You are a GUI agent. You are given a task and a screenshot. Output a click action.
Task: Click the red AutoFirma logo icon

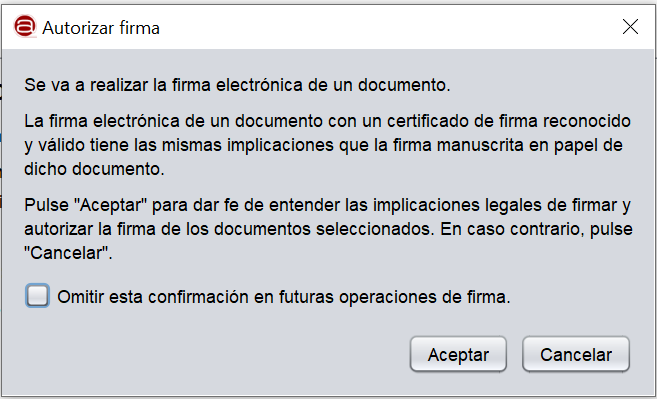click(25, 27)
